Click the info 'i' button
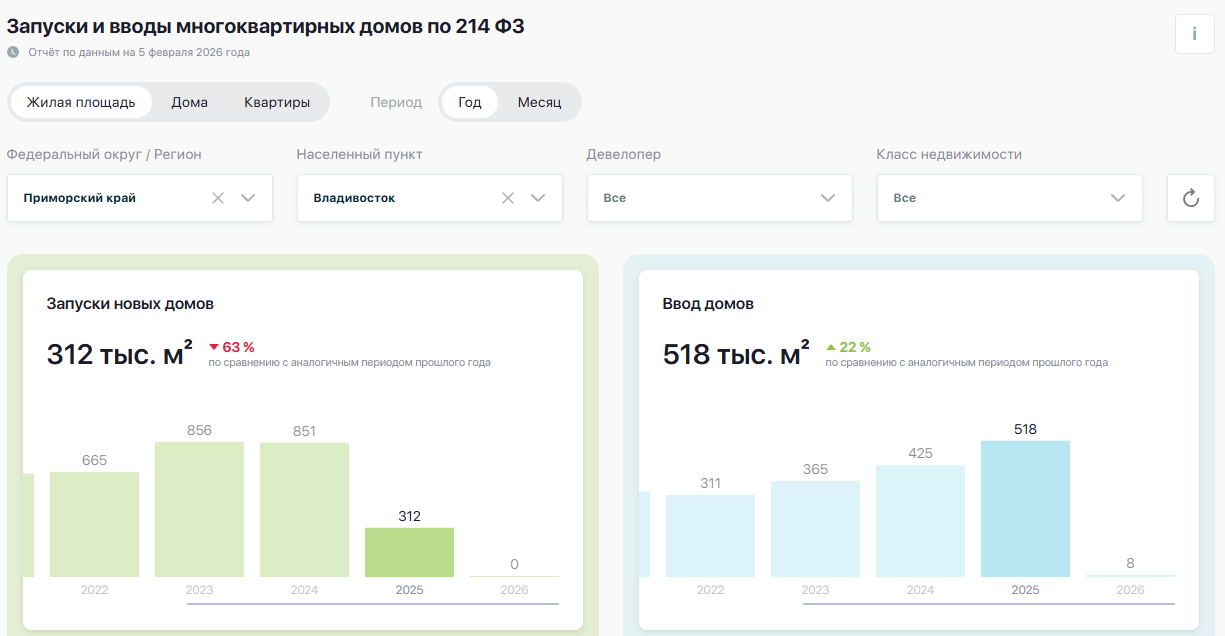The height and width of the screenshot is (636, 1225). click(x=1194, y=34)
